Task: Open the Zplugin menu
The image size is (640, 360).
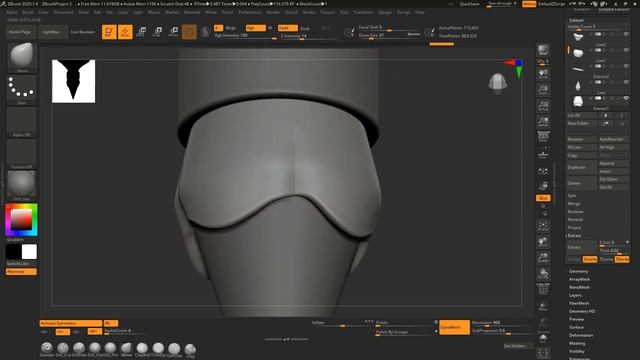Action: [x=385, y=12]
